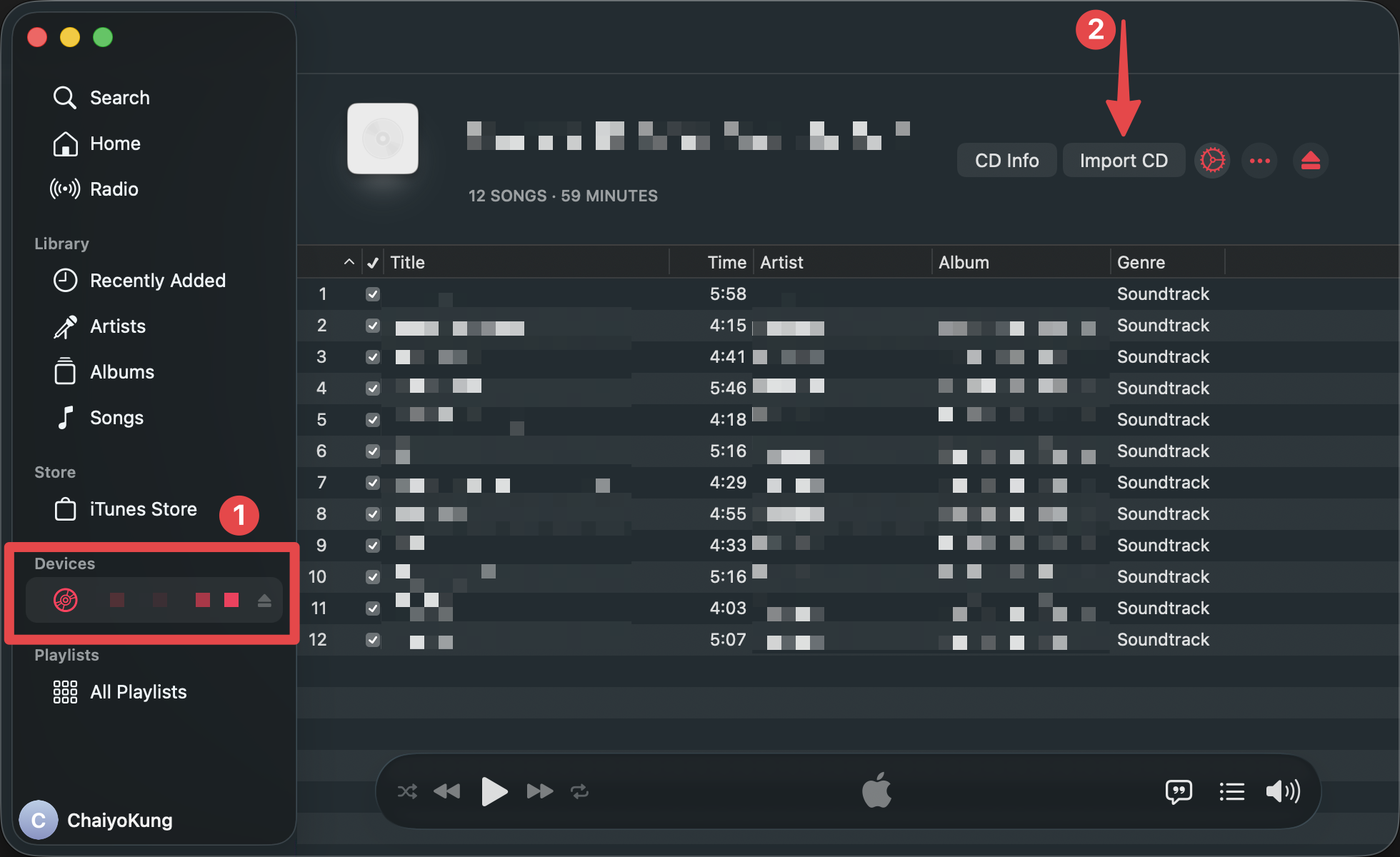
Task: Select the audio CD under Devices
Action: point(66,600)
